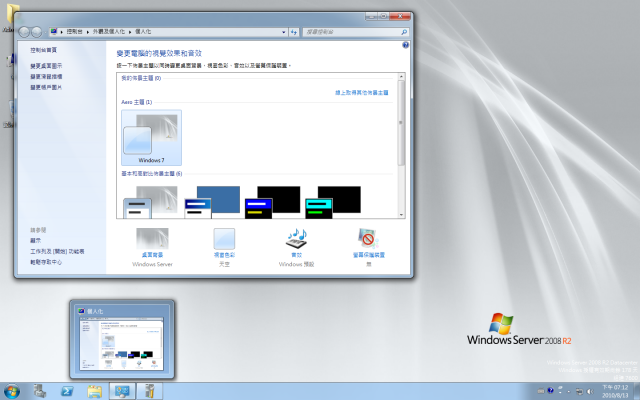Open 螢幕保護裝置 link
Screen dimensions: 640x400
pos(369,255)
